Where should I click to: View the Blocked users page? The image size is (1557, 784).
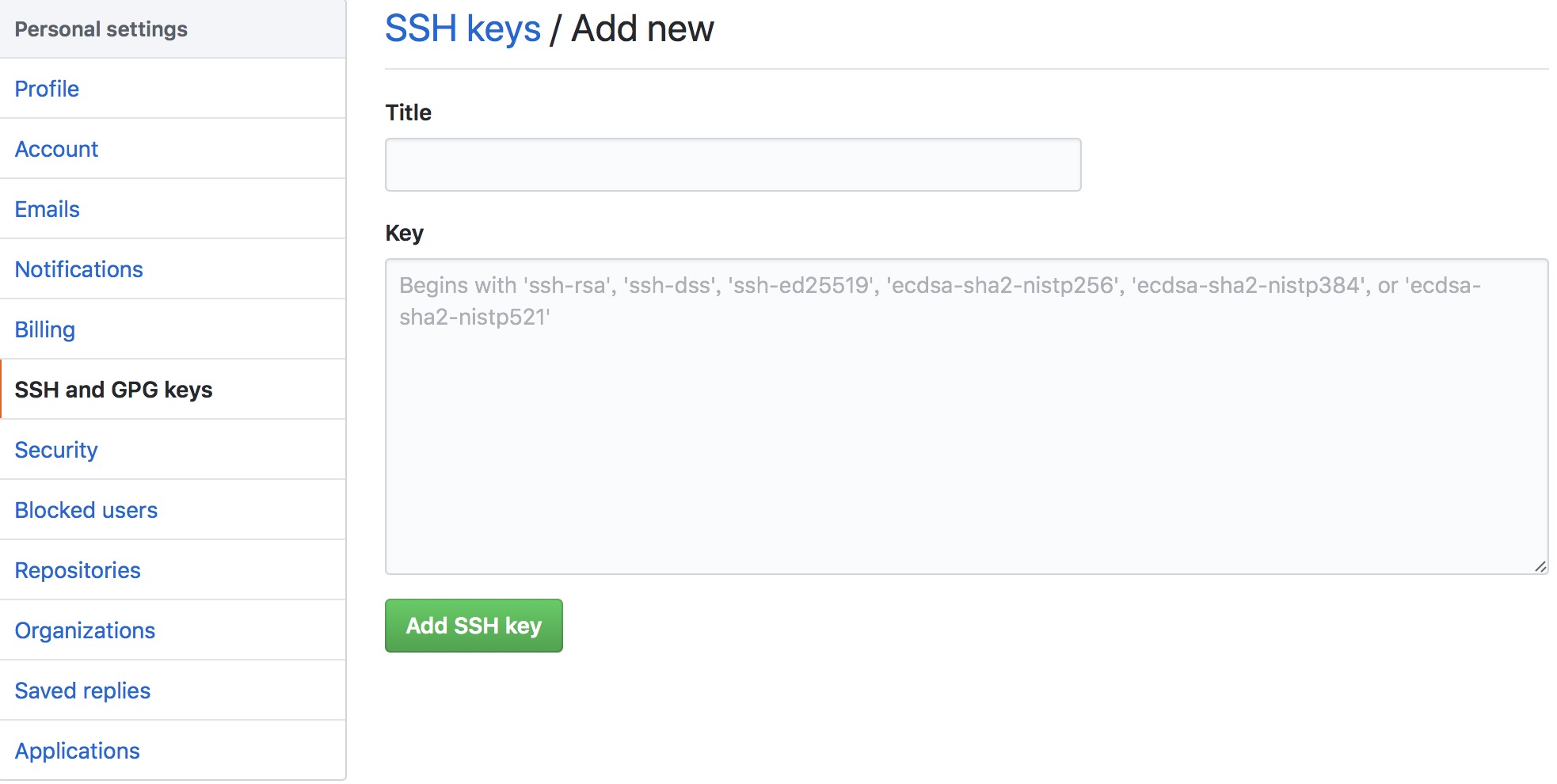coord(86,510)
